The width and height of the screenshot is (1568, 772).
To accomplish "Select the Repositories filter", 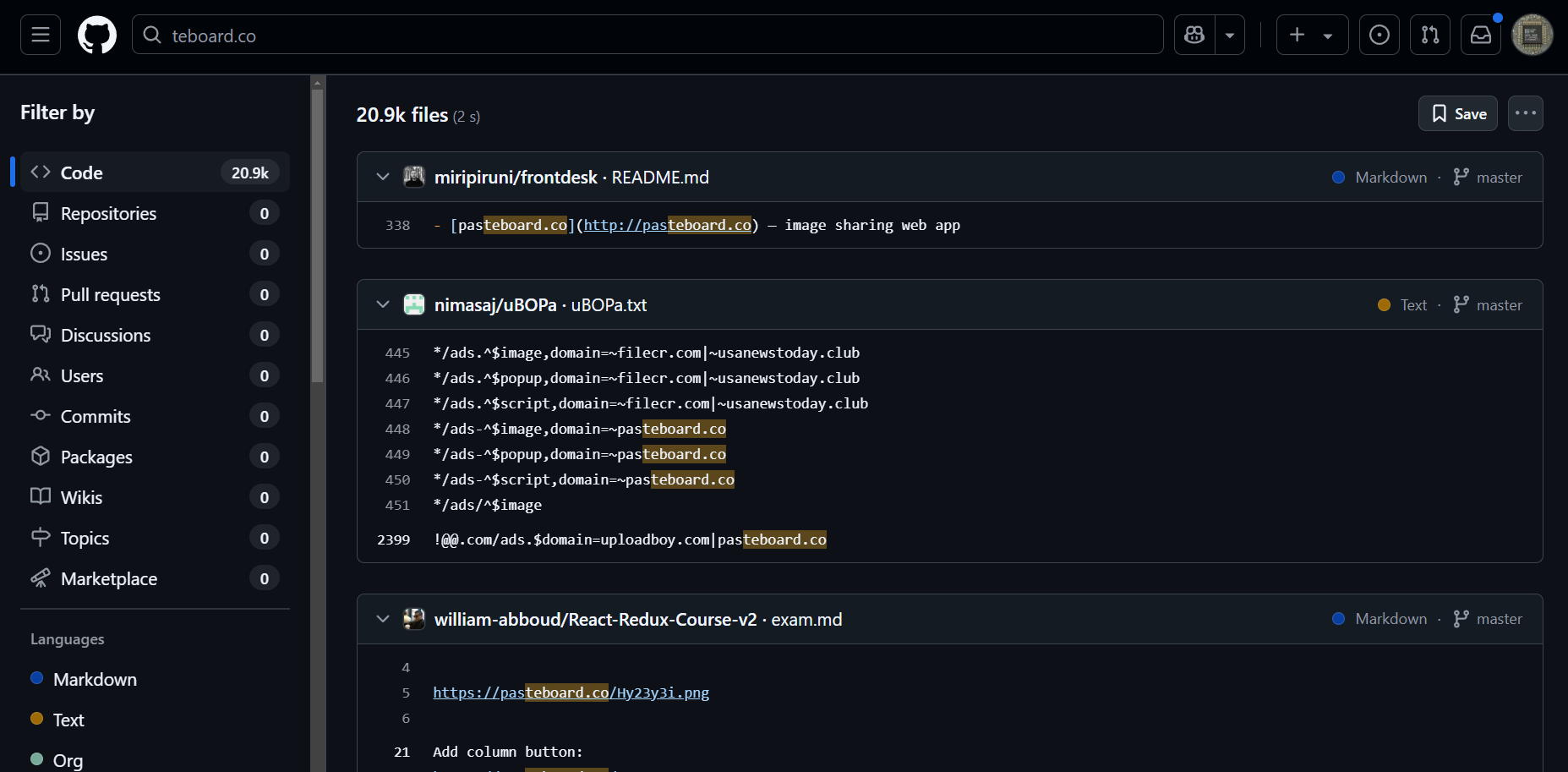I will coord(155,213).
